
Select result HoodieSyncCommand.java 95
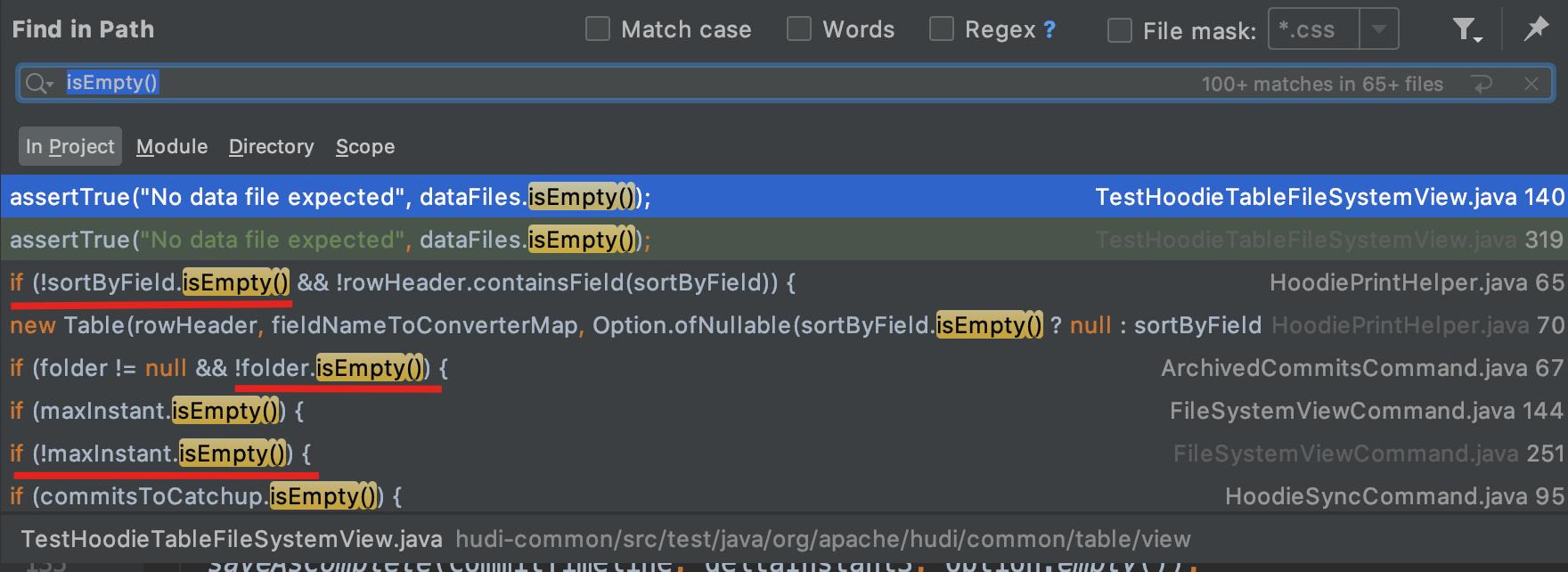[784, 496]
